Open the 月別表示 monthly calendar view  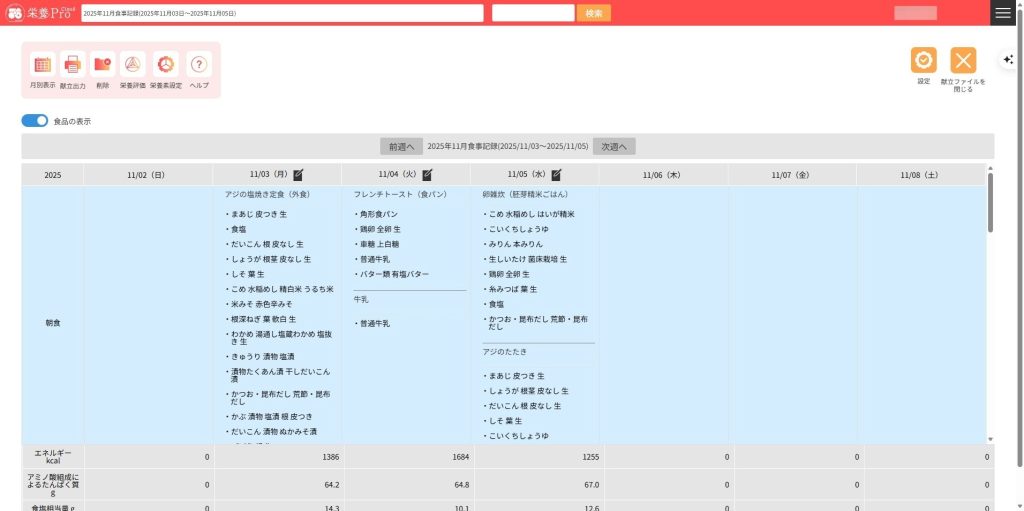click(x=42, y=65)
